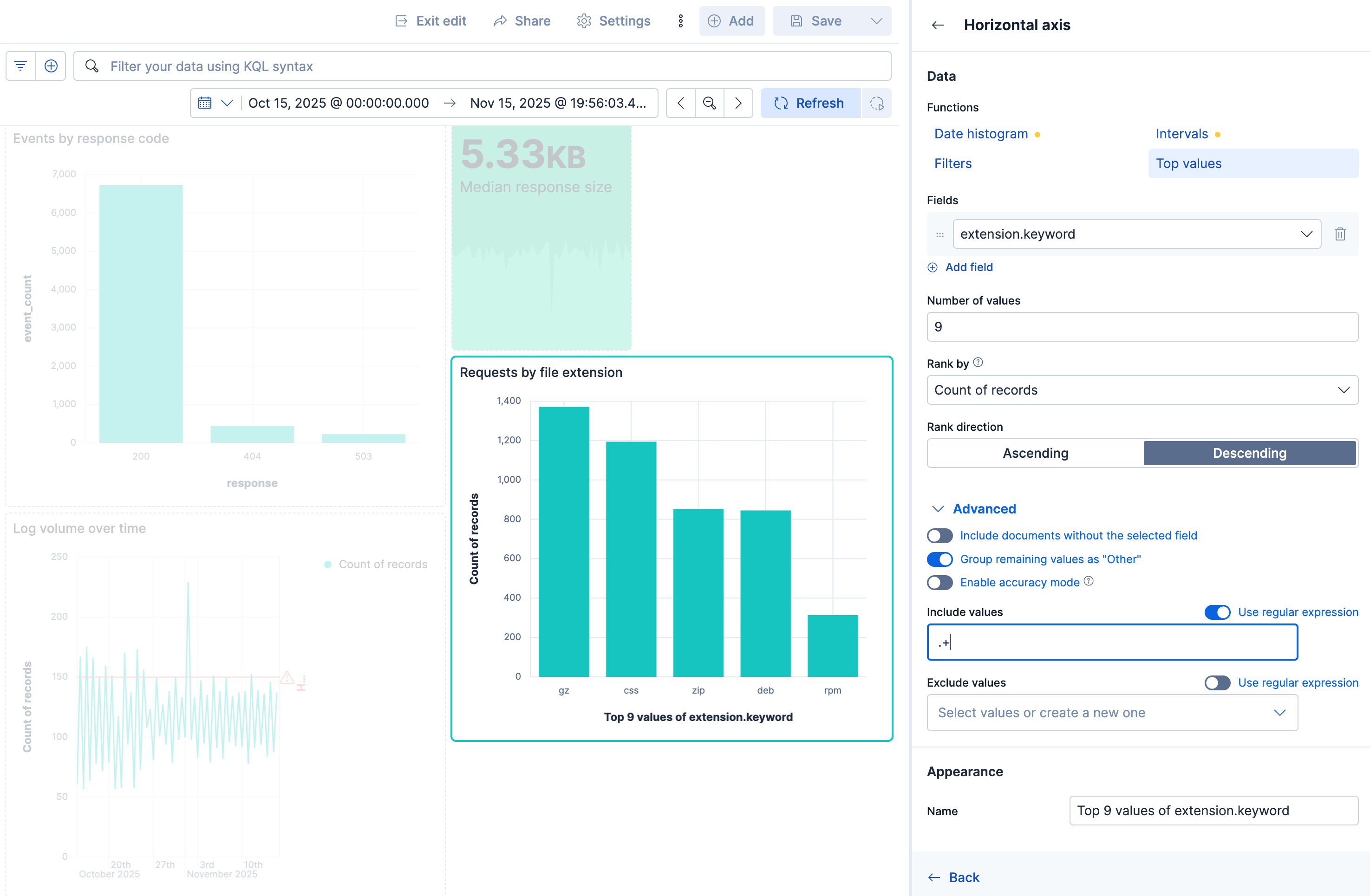Click the kebab more options icon

tap(680, 21)
